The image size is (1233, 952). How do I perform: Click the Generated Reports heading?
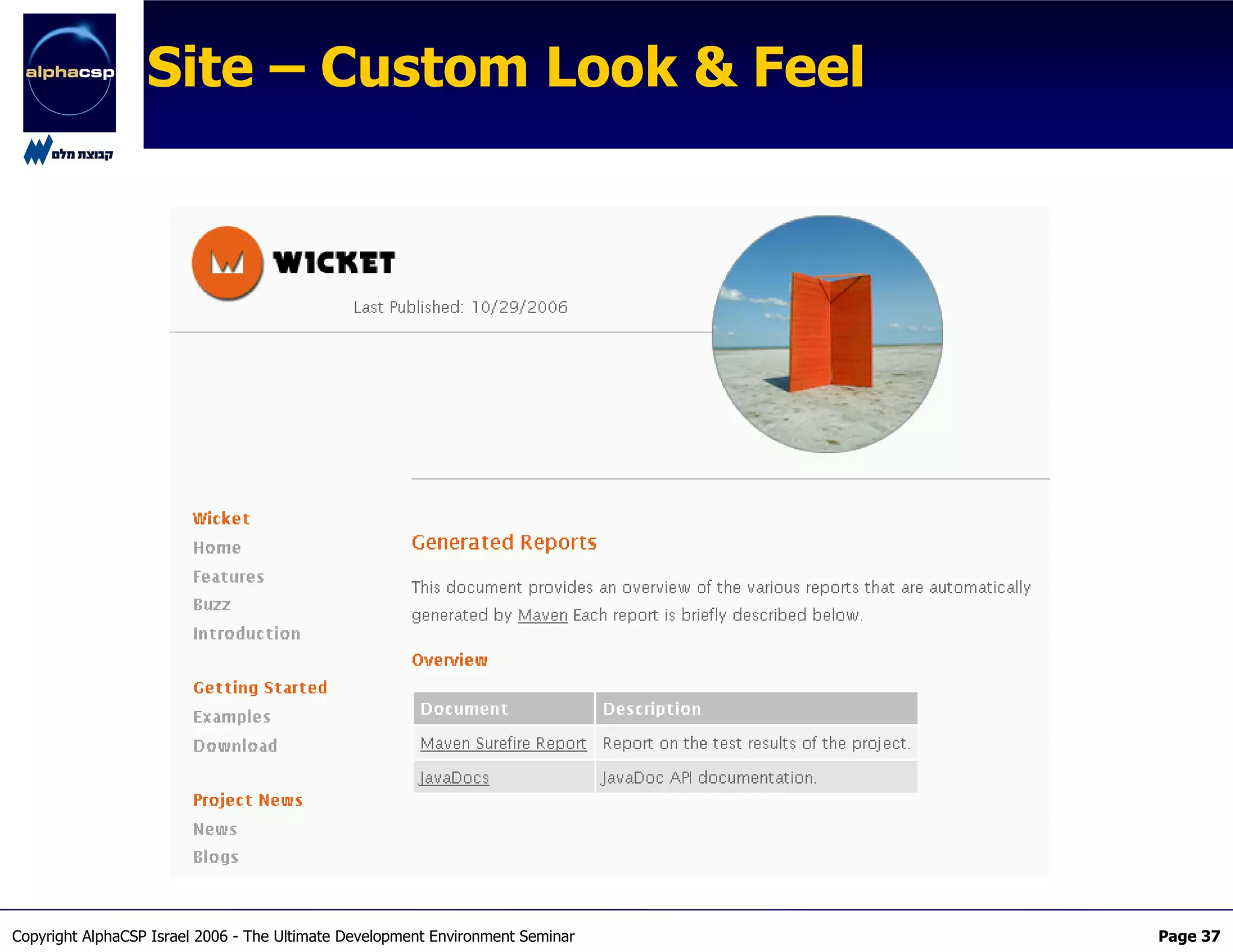tap(504, 542)
